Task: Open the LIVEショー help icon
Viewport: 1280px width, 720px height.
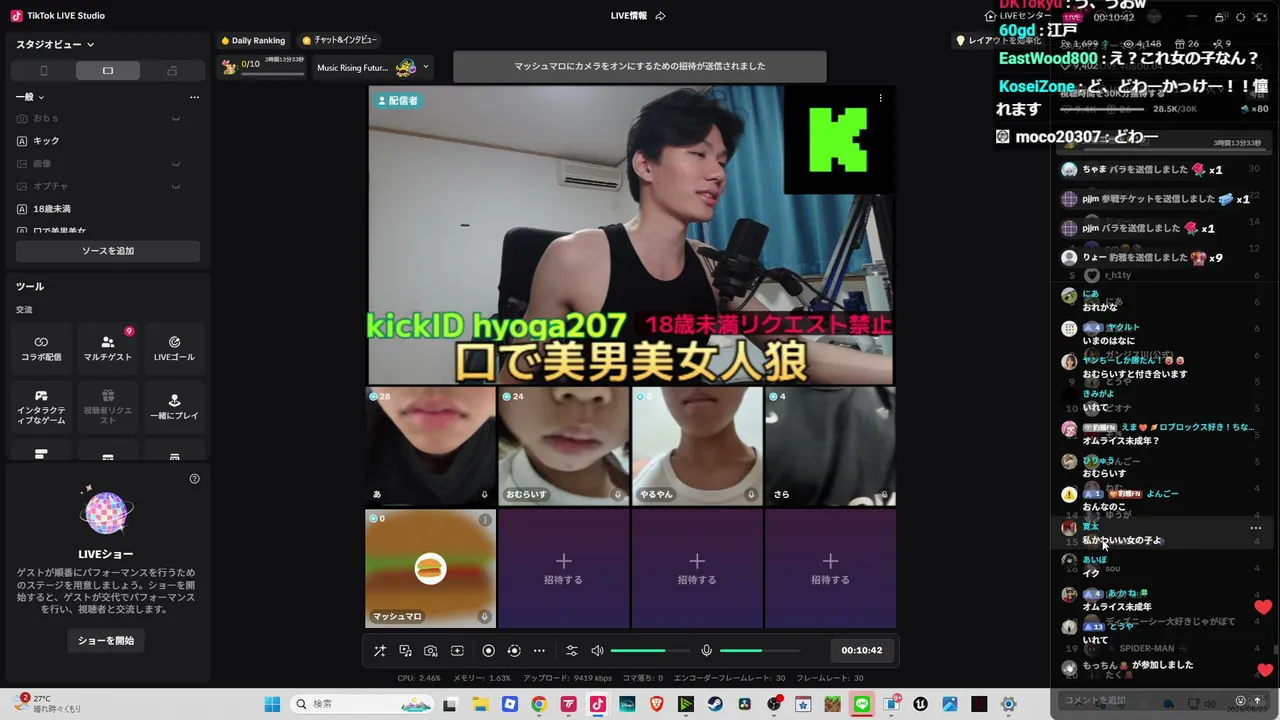Action: point(195,479)
